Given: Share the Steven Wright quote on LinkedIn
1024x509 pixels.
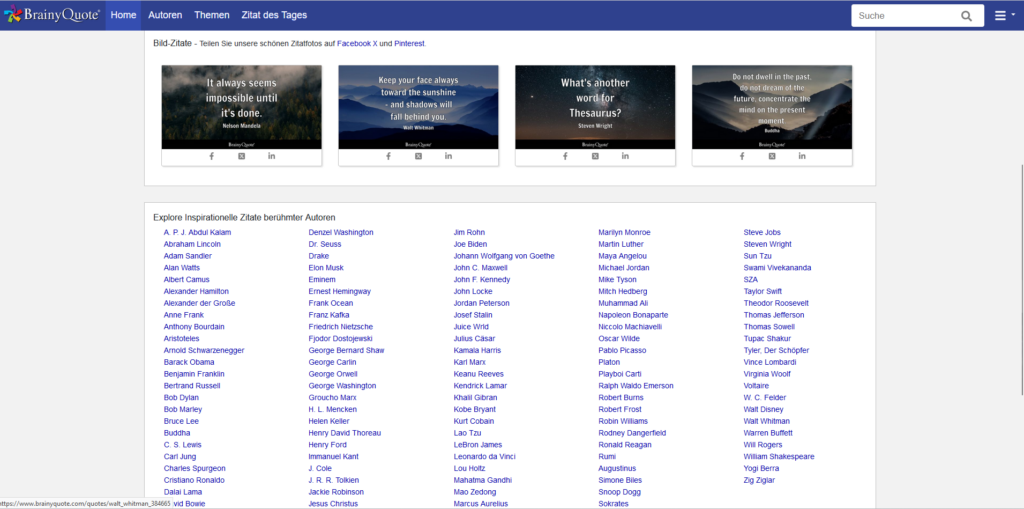Looking at the screenshot, I should pos(625,156).
